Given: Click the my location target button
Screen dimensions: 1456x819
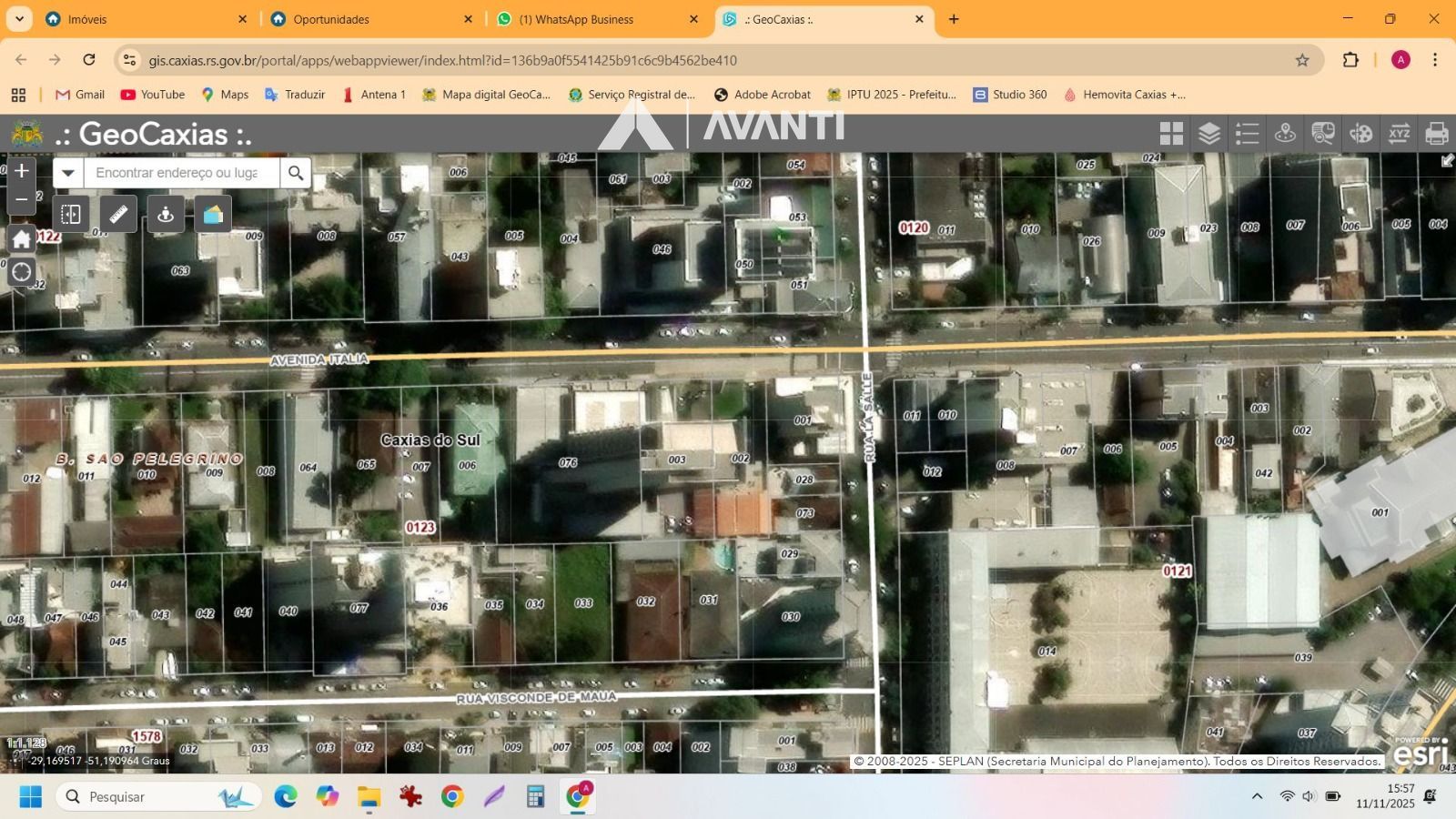Looking at the screenshot, I should pyautogui.click(x=22, y=271).
